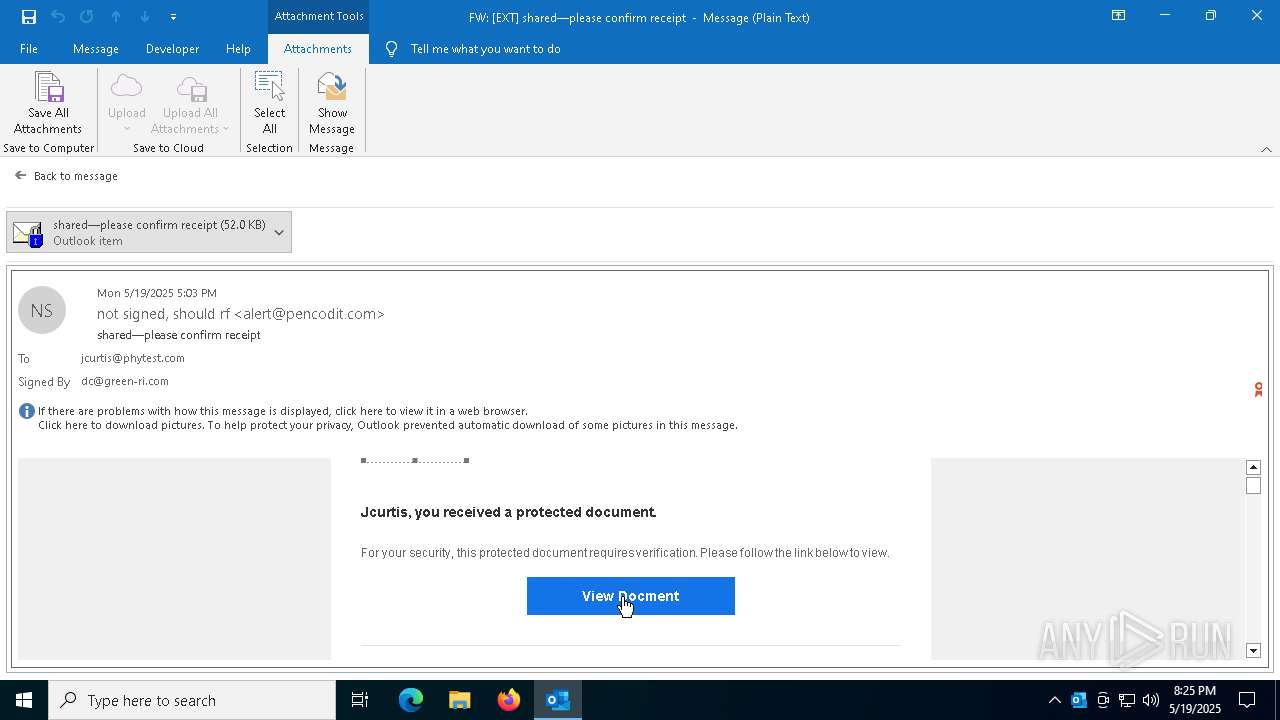Screen dimensions: 1280x720
Task: Open File Explorer from taskbar
Action: [460, 700]
